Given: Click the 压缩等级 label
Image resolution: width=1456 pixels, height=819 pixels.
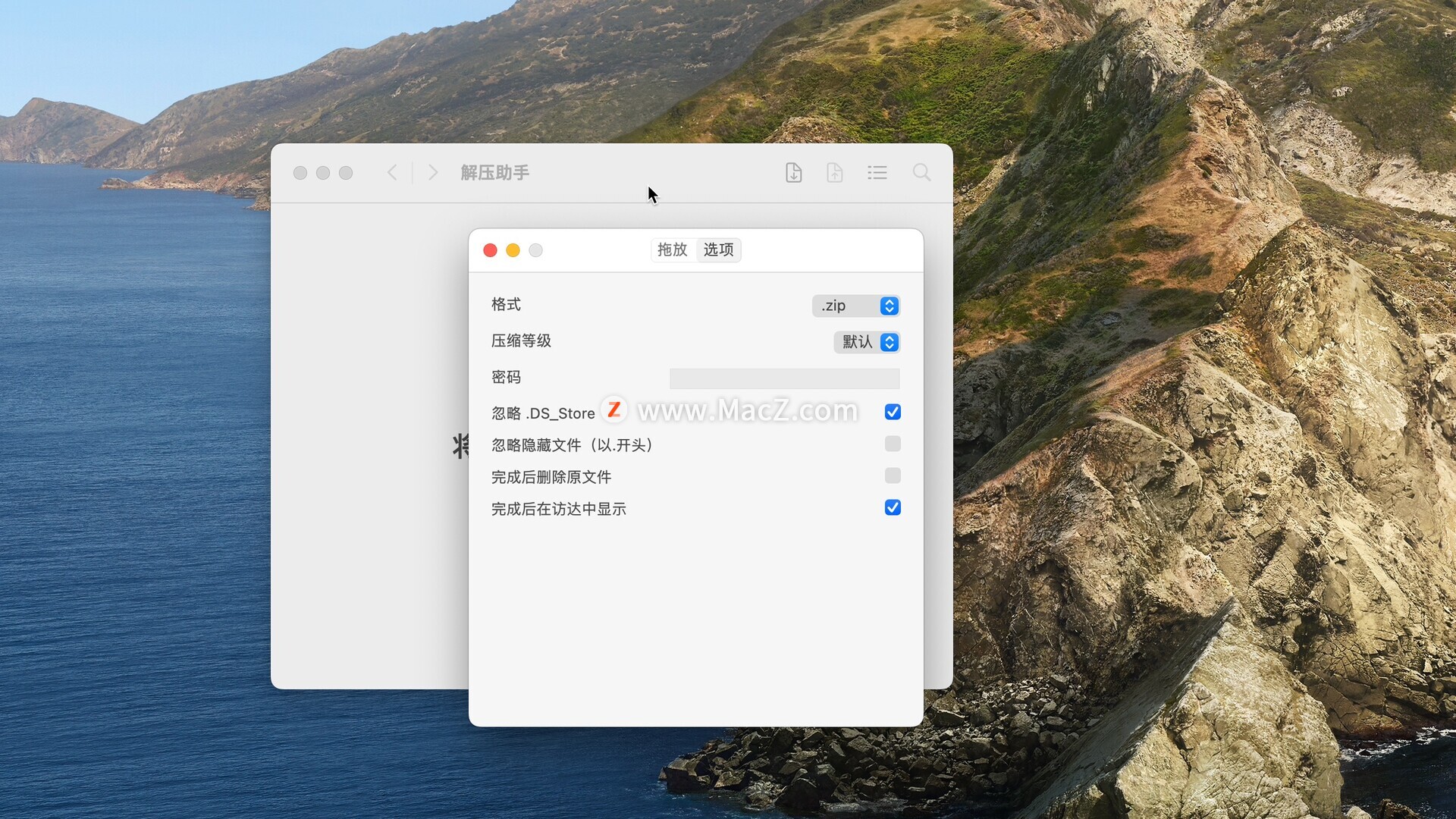Looking at the screenshot, I should [521, 340].
